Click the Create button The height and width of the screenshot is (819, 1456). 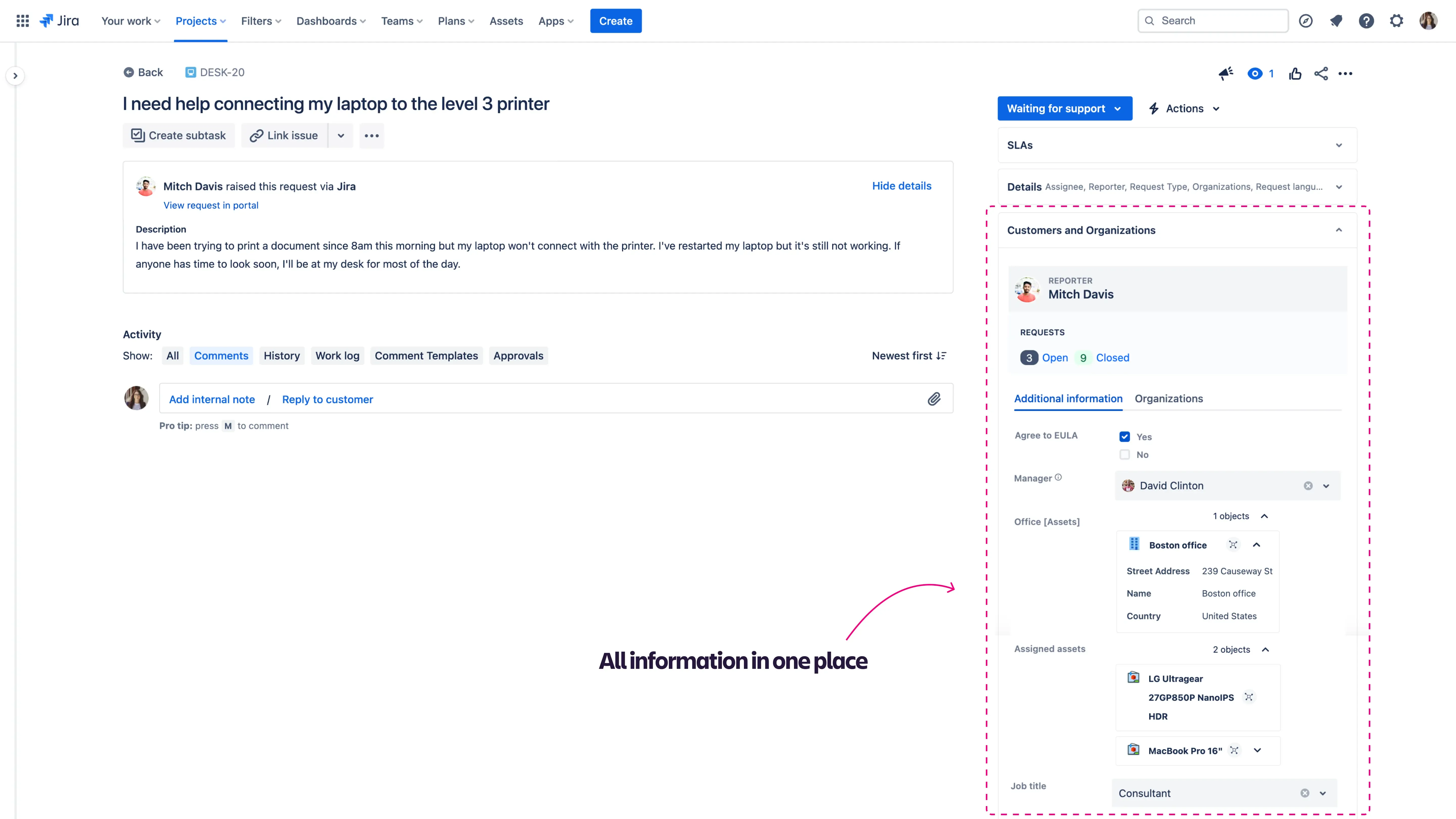(616, 21)
